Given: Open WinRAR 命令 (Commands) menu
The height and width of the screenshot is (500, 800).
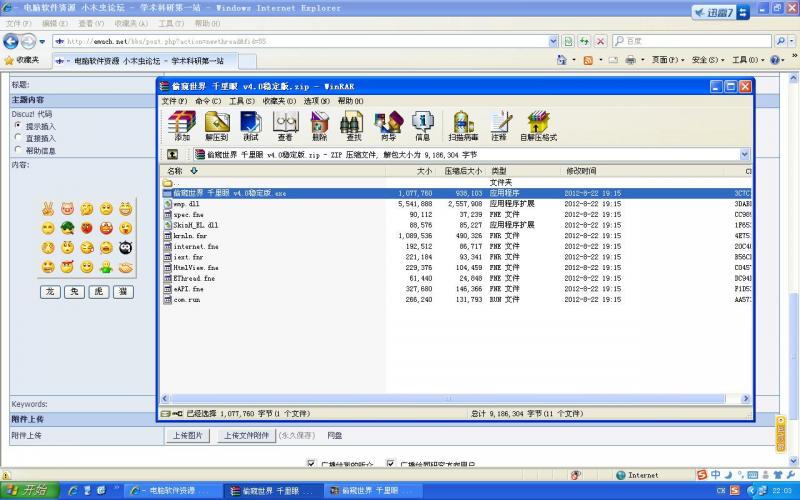Looking at the screenshot, I should pyautogui.click(x=208, y=101).
